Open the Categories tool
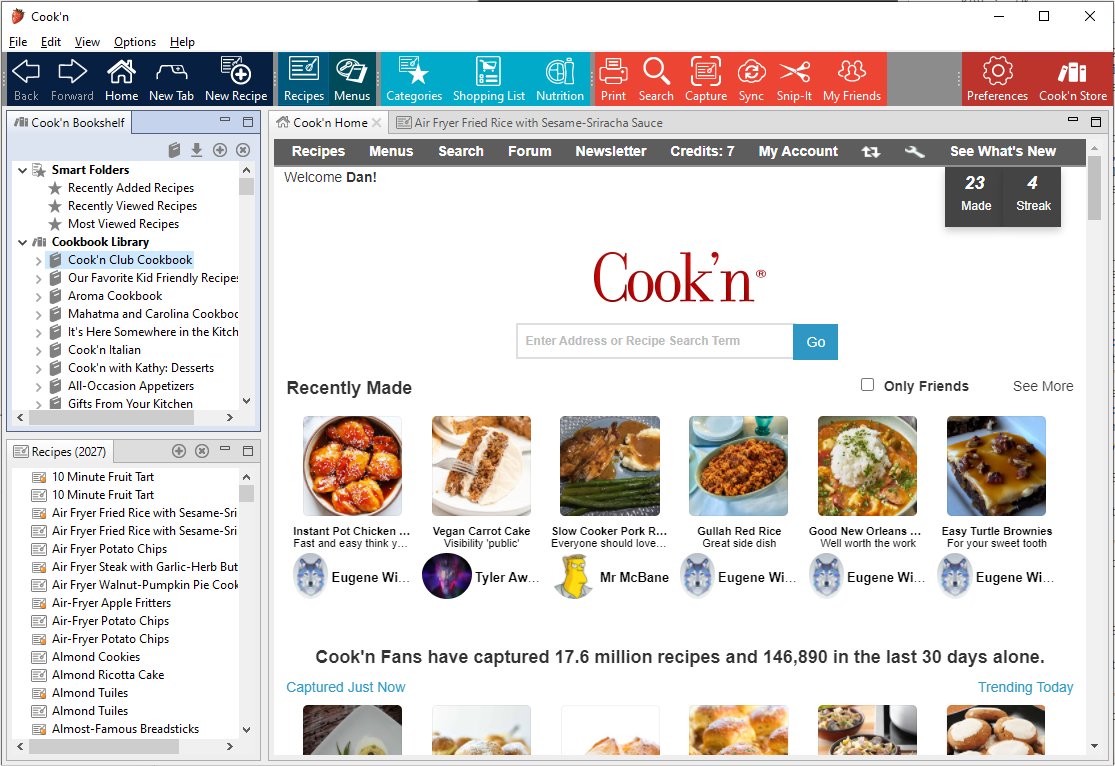Image resolution: width=1115 pixels, height=766 pixels. coord(414,79)
